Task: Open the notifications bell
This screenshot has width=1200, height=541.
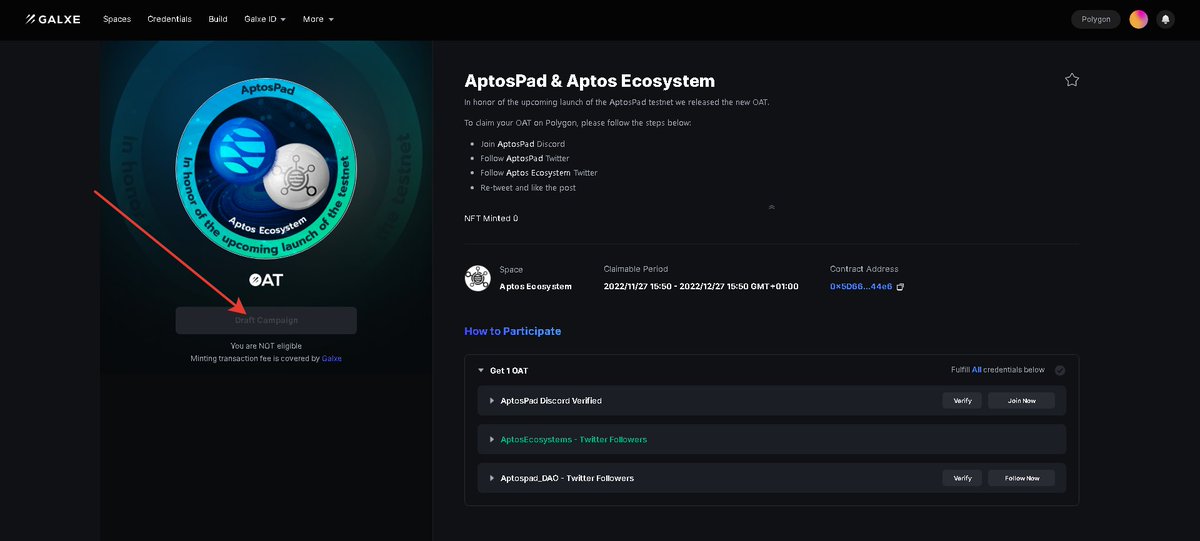Action: (1165, 19)
